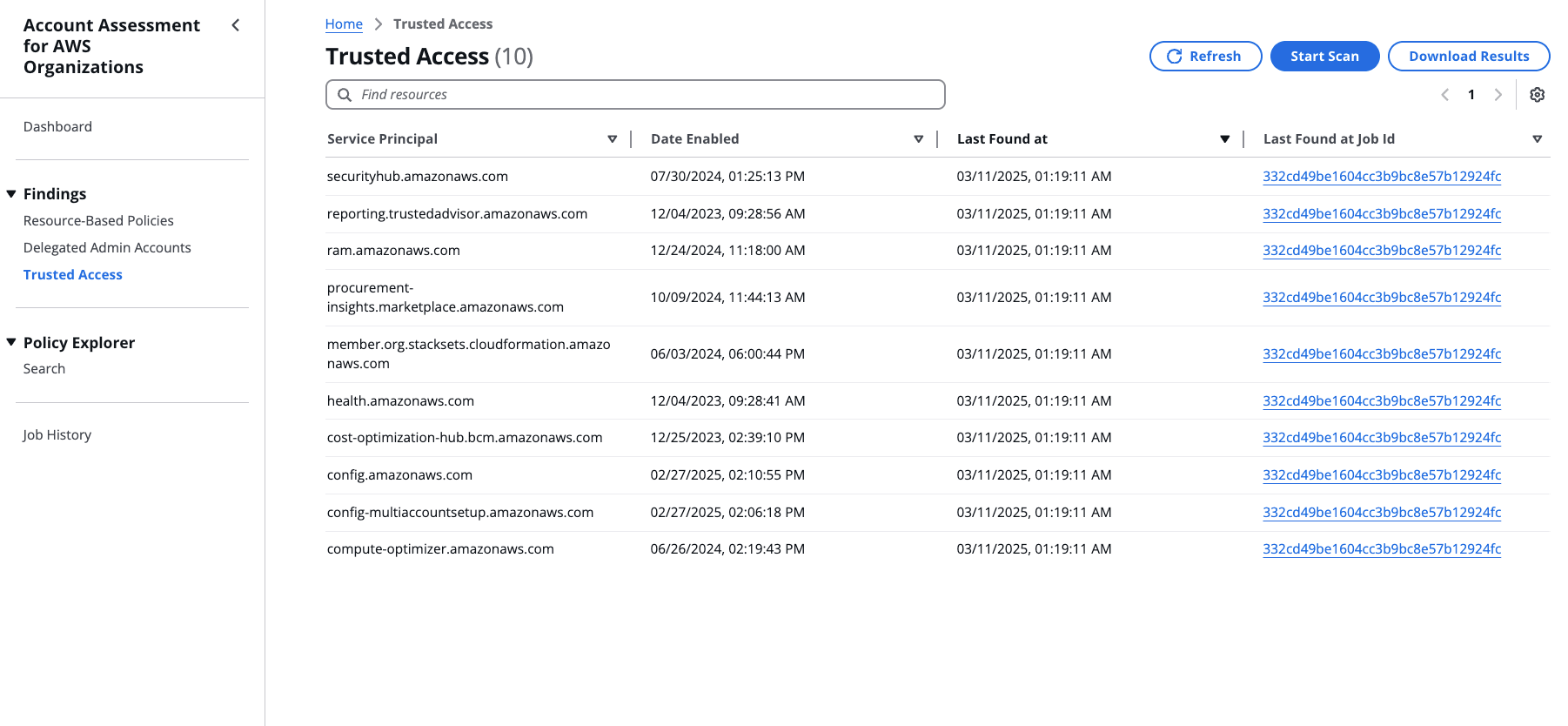The image size is (1568, 726).
Task: Open Job History page
Action: point(57,435)
